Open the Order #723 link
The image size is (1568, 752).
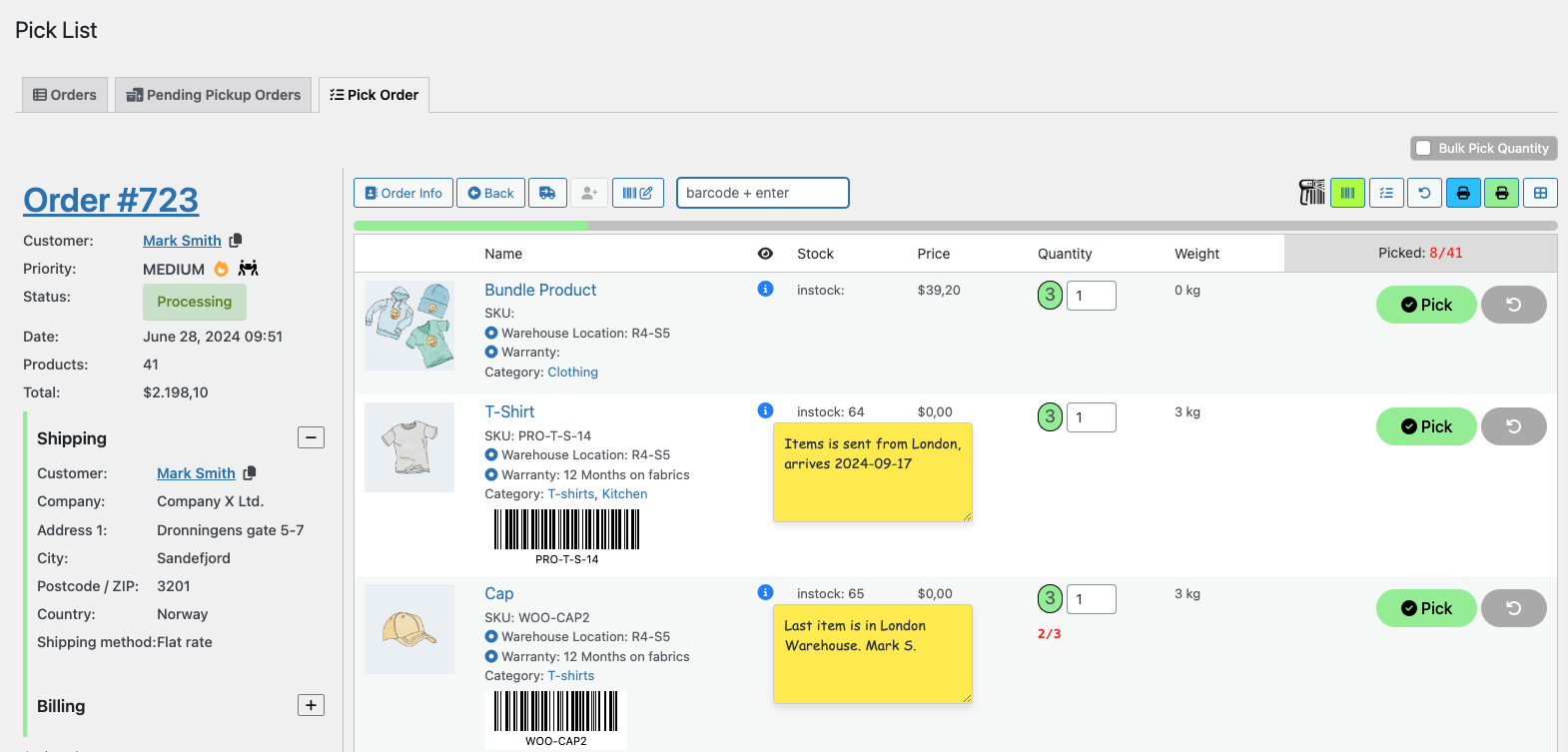click(x=111, y=200)
